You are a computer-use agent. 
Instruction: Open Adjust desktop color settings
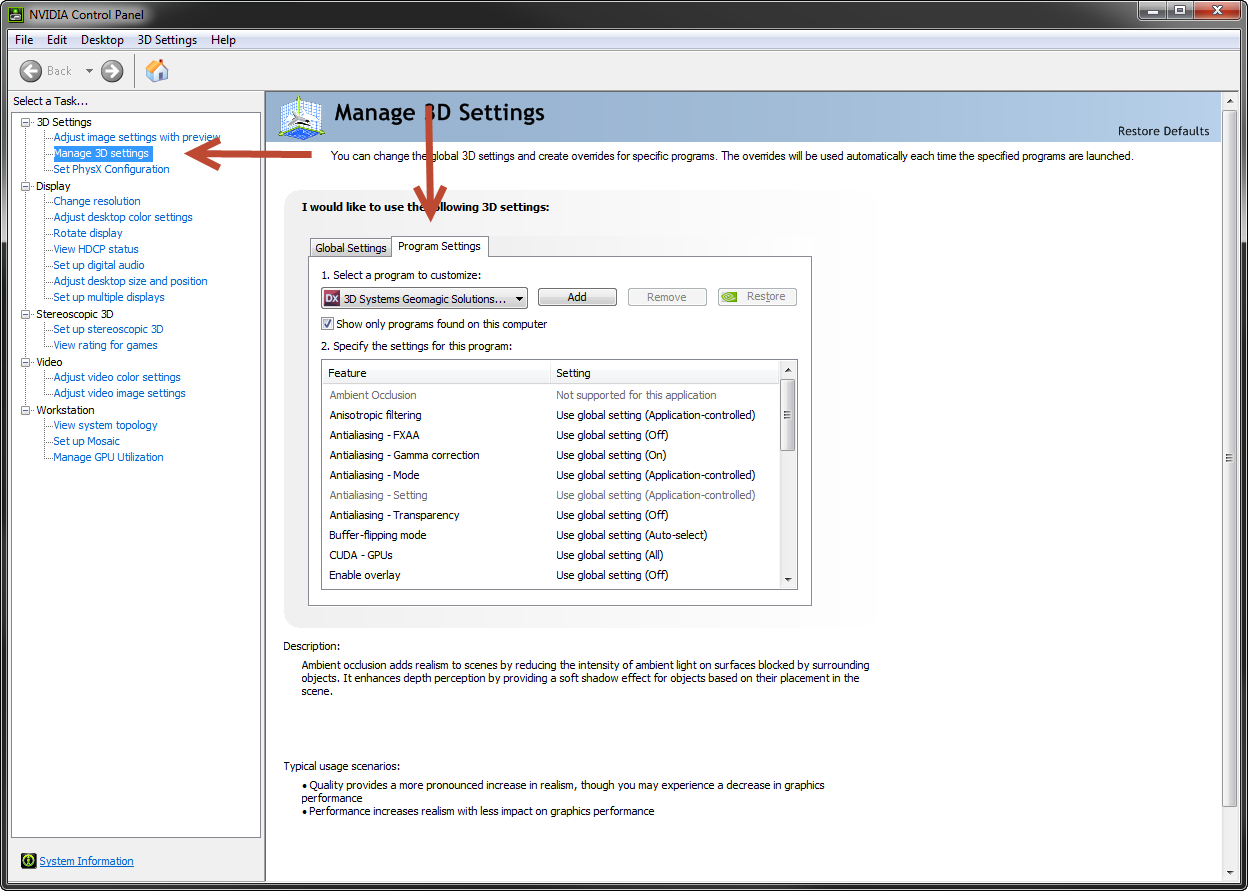coord(123,217)
